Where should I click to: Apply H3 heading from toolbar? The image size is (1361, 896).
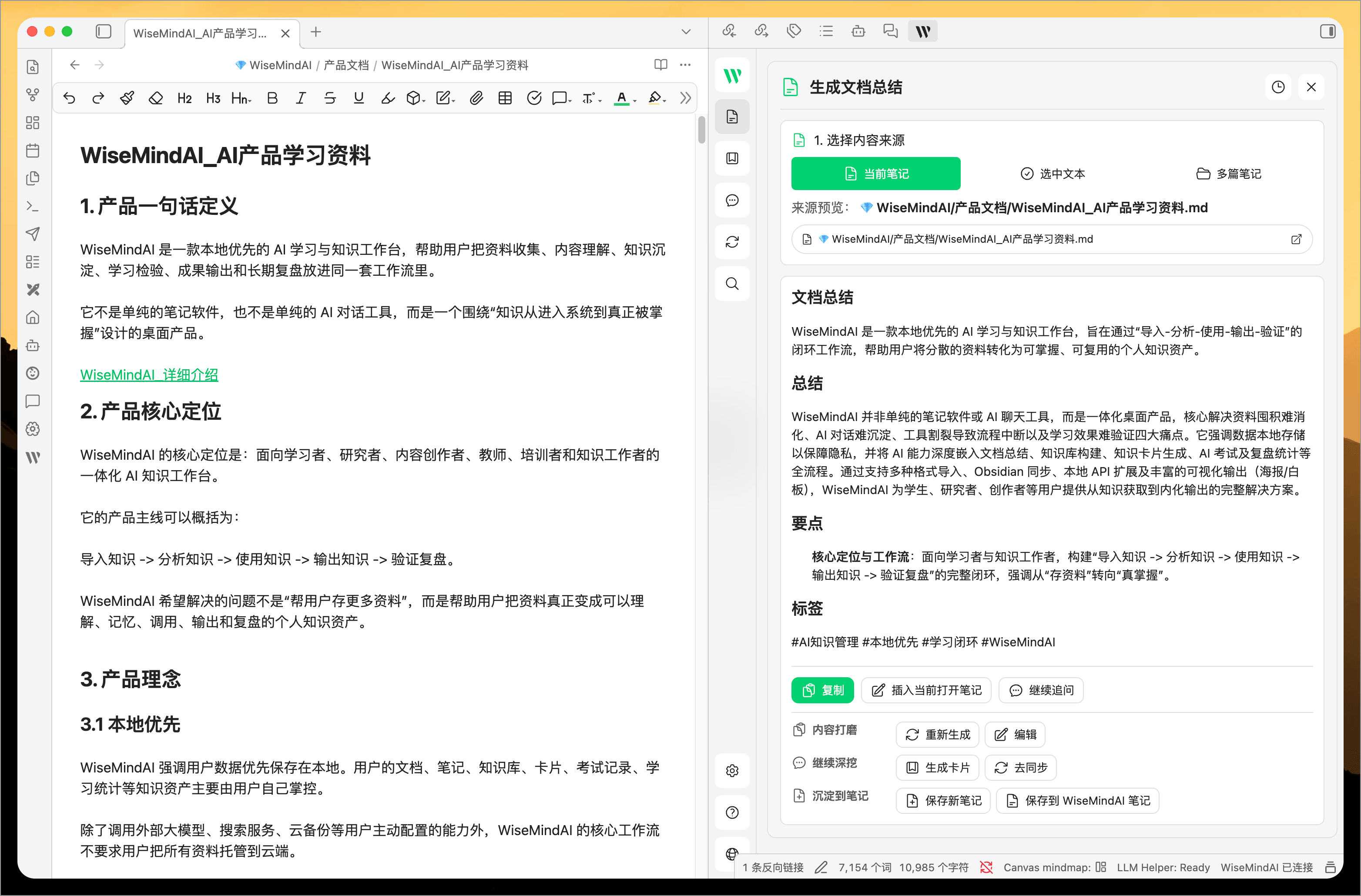pos(213,98)
